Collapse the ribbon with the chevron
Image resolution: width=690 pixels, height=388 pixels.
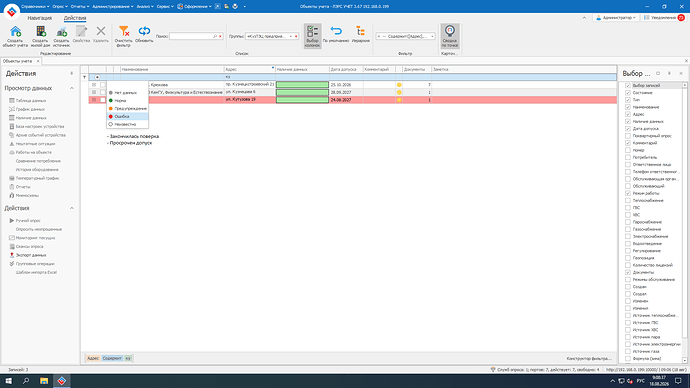pos(584,18)
